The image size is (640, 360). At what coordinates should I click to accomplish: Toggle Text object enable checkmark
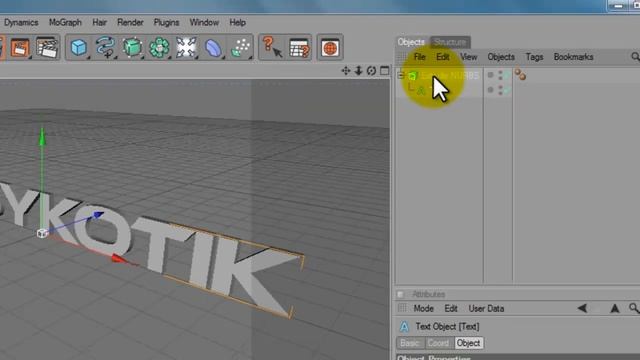point(507,90)
